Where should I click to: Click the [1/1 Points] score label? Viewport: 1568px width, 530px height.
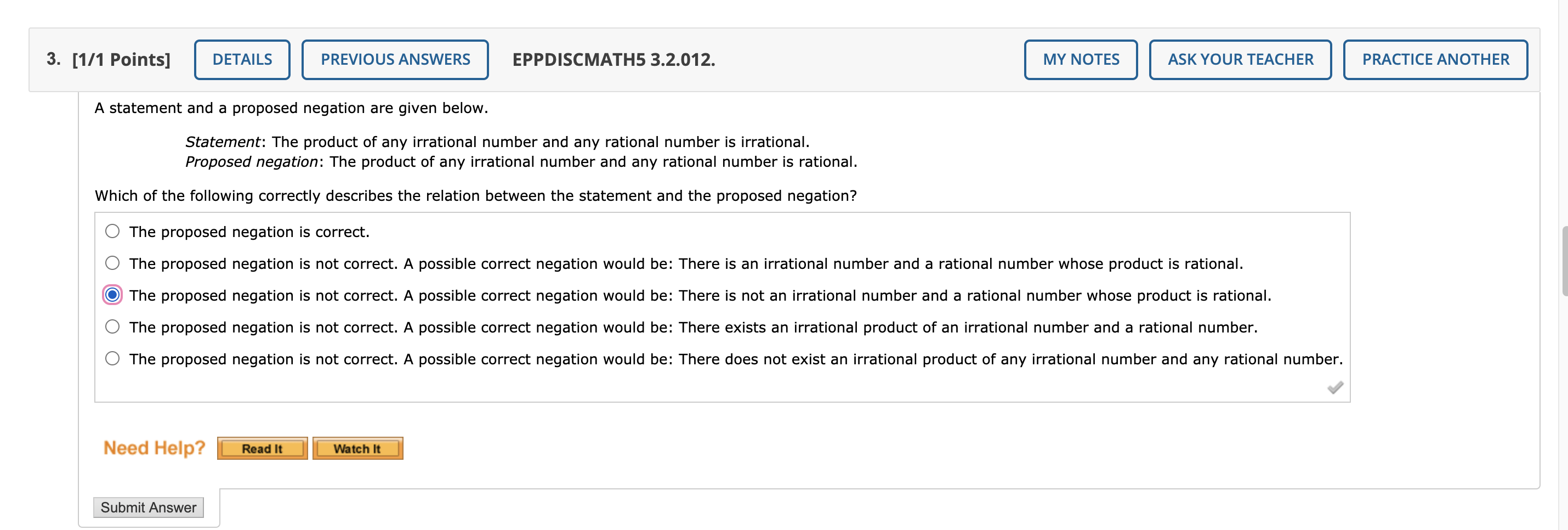(x=121, y=60)
